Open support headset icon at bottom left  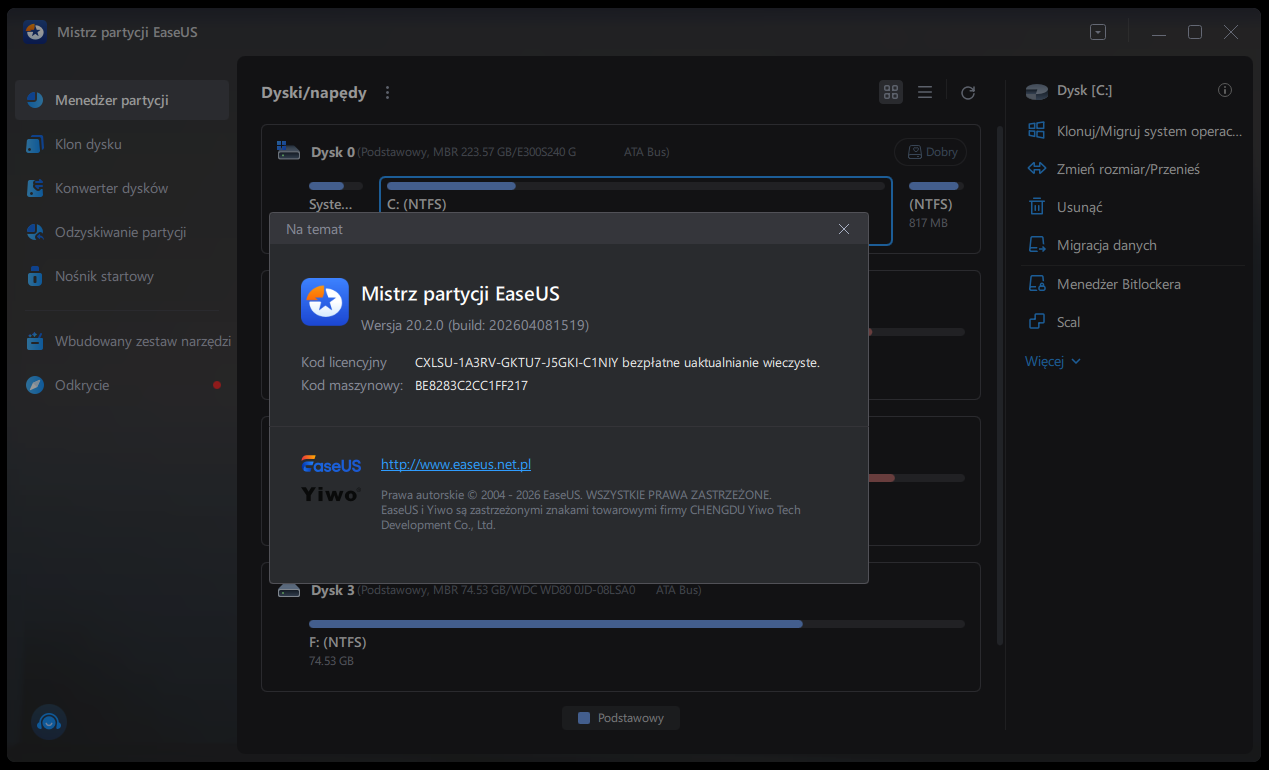pyautogui.click(x=48, y=722)
